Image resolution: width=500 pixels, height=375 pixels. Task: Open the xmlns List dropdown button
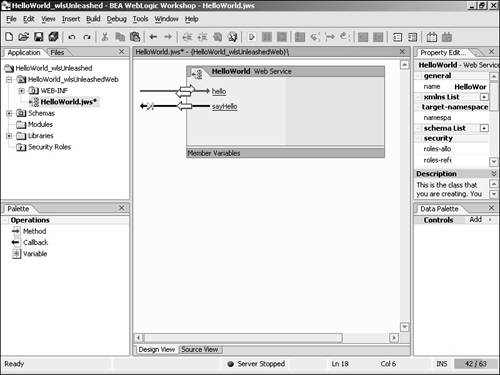(484, 97)
